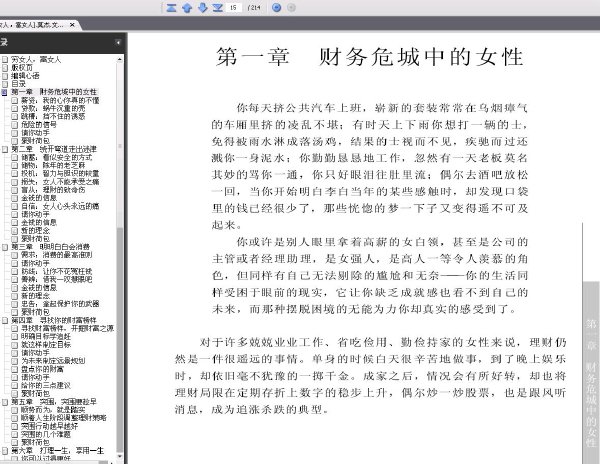The width and height of the screenshot is (600, 464).
Task: Open the '储蓄:看似安全的方式' bookmark
Action: coord(57,157)
